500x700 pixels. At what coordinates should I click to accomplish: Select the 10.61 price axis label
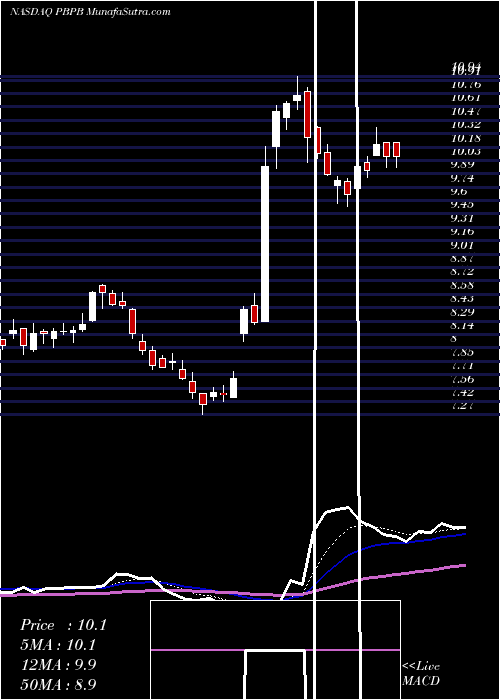pos(466,98)
